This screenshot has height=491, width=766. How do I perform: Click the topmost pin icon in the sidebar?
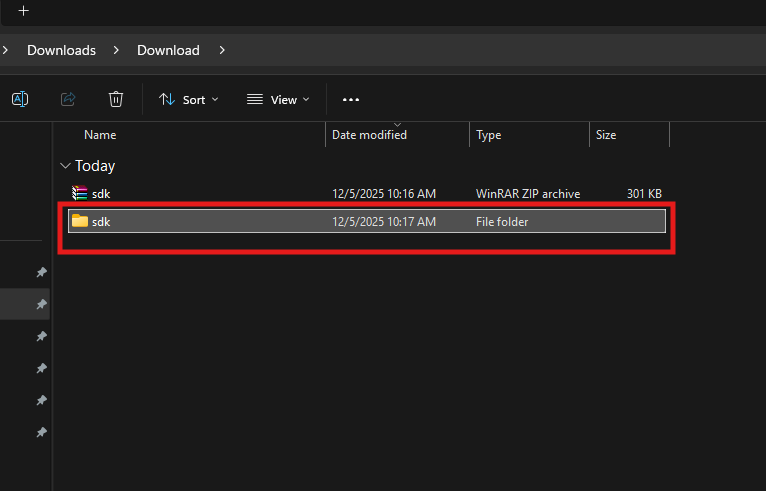tap(41, 272)
